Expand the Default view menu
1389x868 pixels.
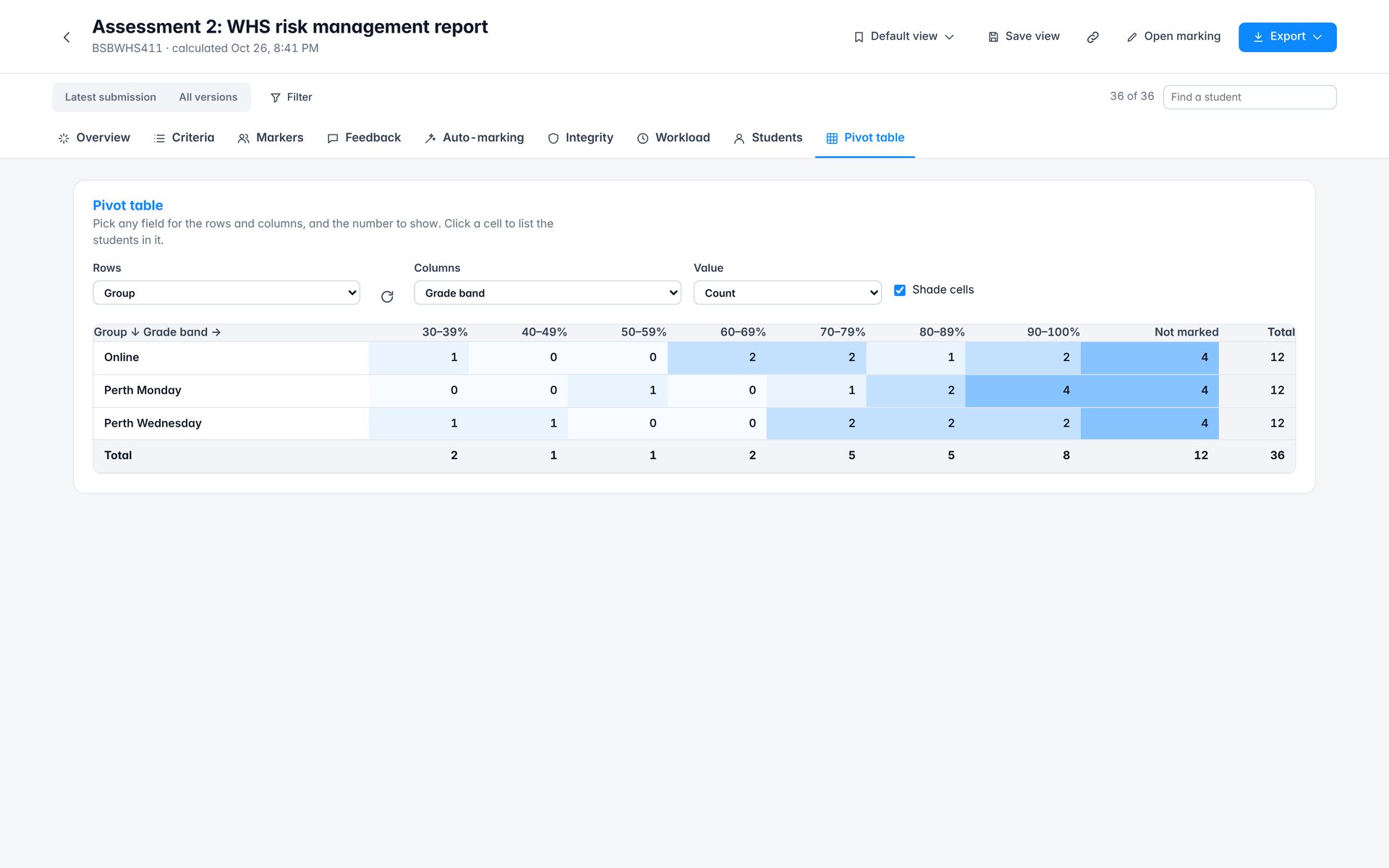[904, 37]
